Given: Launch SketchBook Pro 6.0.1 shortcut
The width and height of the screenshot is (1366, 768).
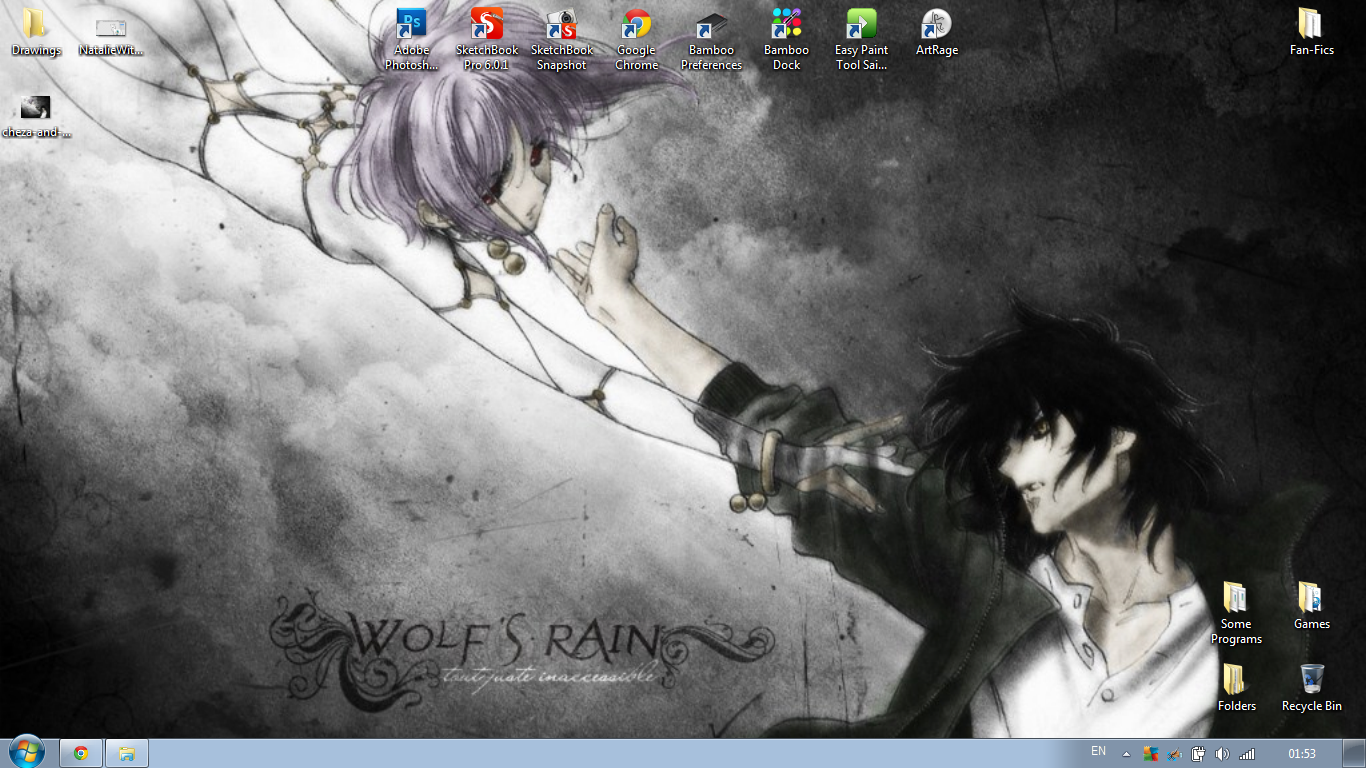Looking at the screenshot, I should [486, 25].
